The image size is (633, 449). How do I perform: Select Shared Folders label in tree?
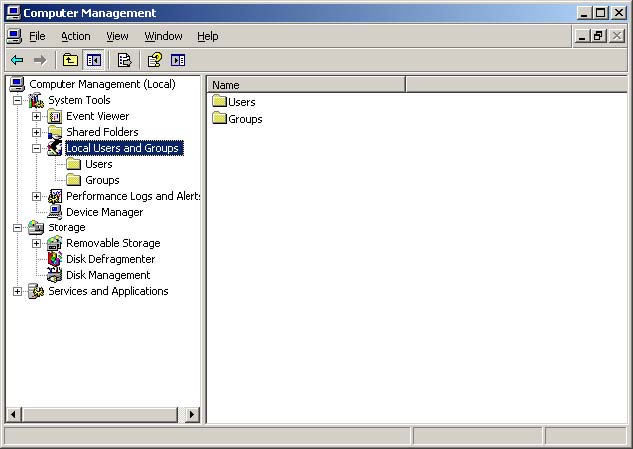[x=102, y=132]
